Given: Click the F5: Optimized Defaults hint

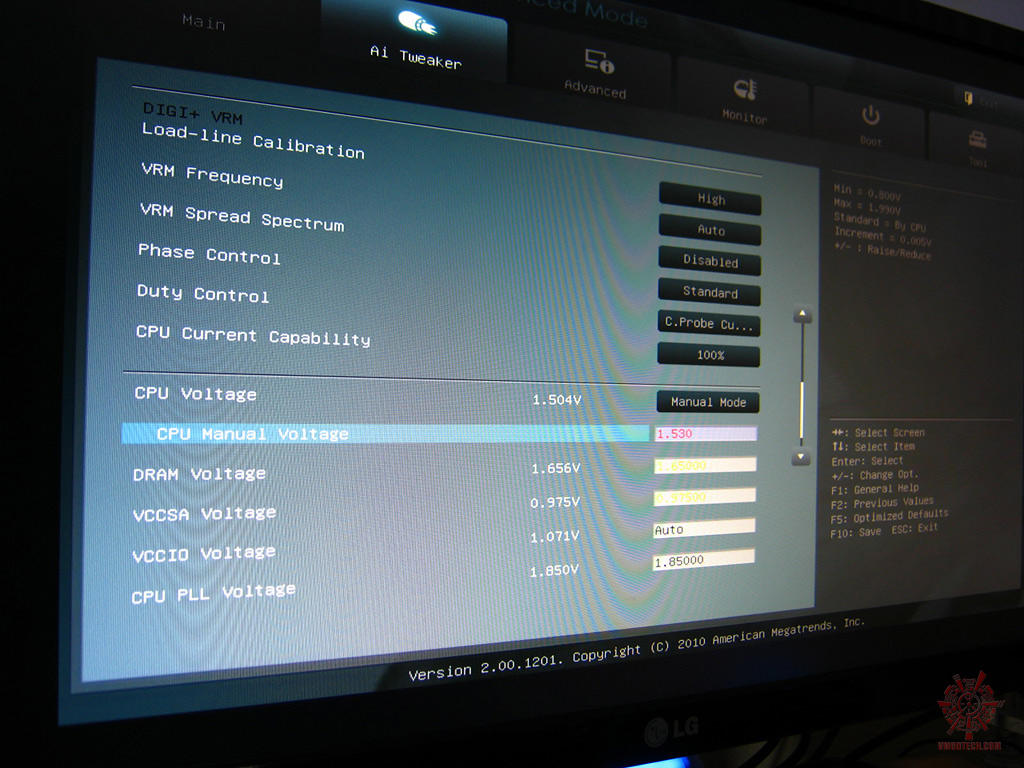Looking at the screenshot, I should point(889,516).
